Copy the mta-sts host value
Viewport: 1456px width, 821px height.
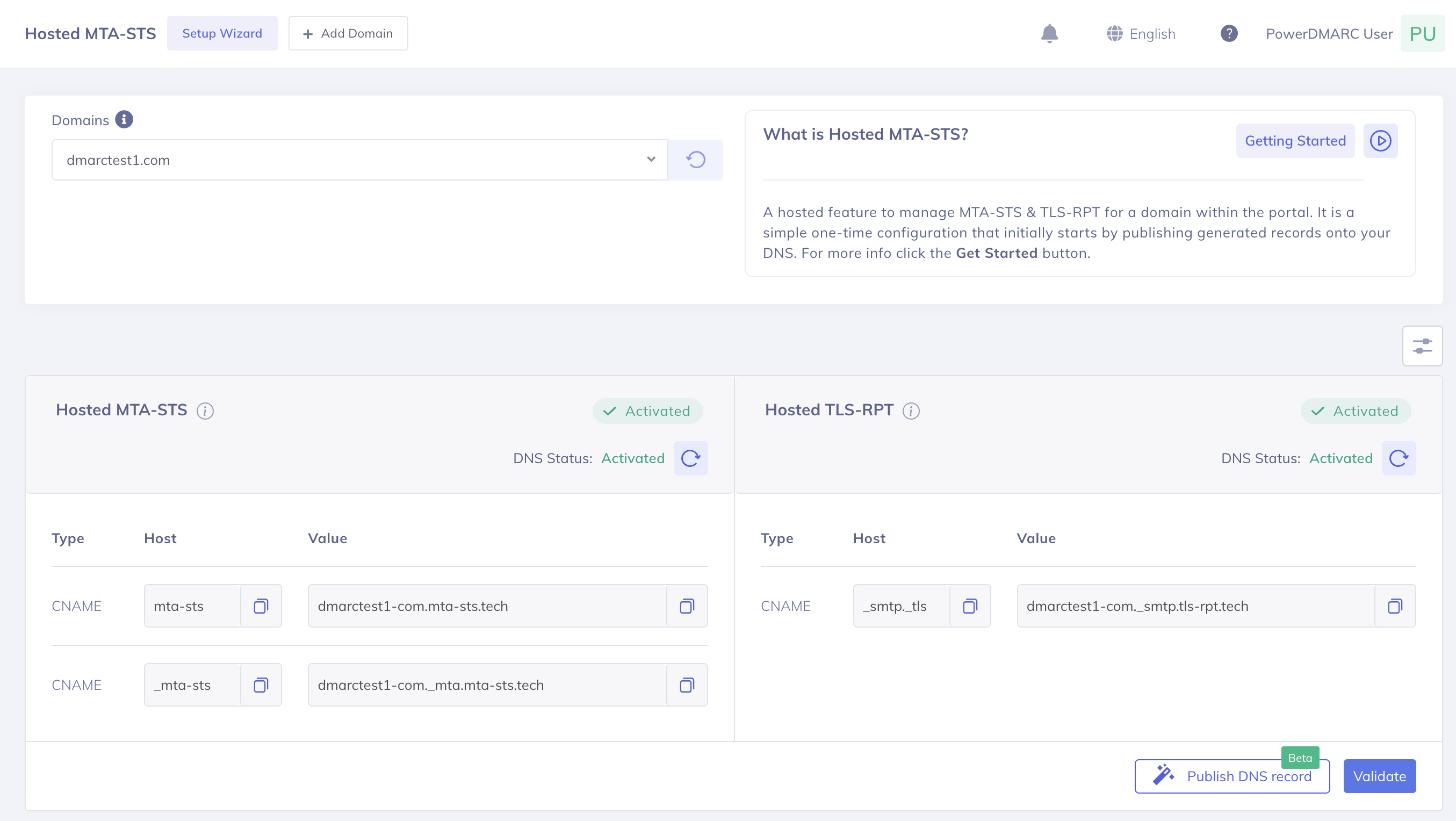[x=261, y=606]
